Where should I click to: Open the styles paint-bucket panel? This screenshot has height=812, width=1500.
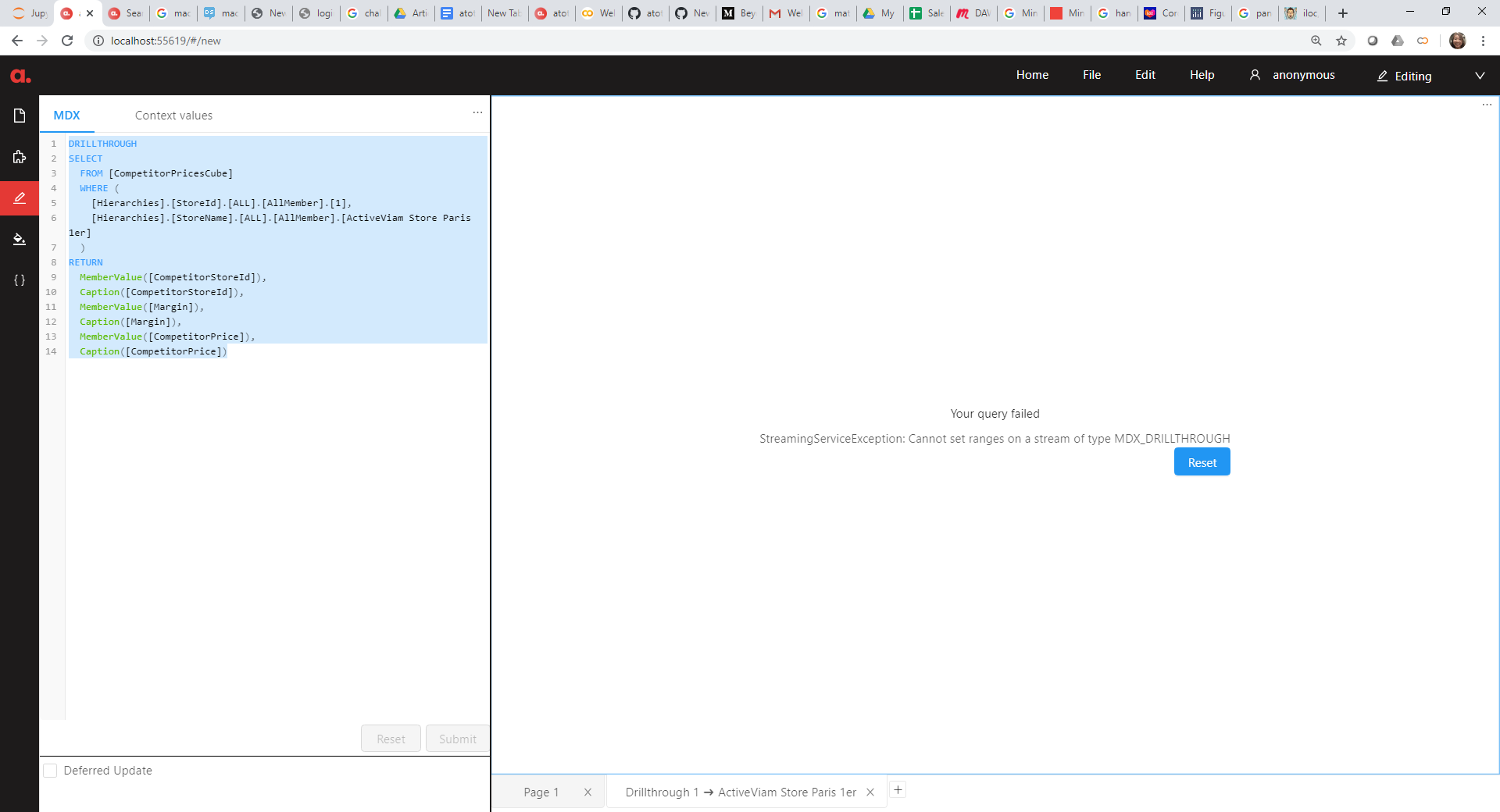click(19, 239)
